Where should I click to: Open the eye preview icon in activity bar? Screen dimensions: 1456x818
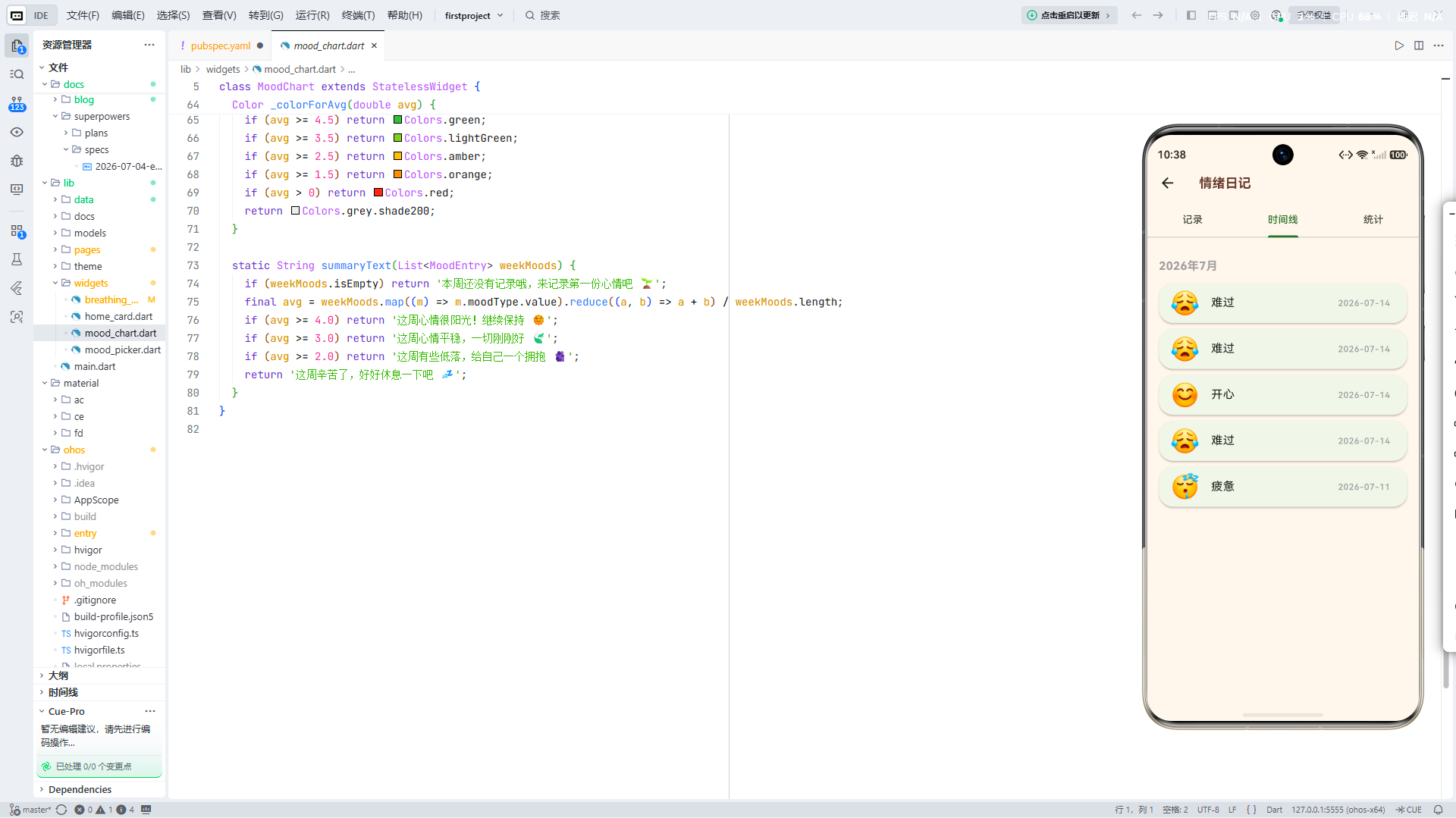17,132
